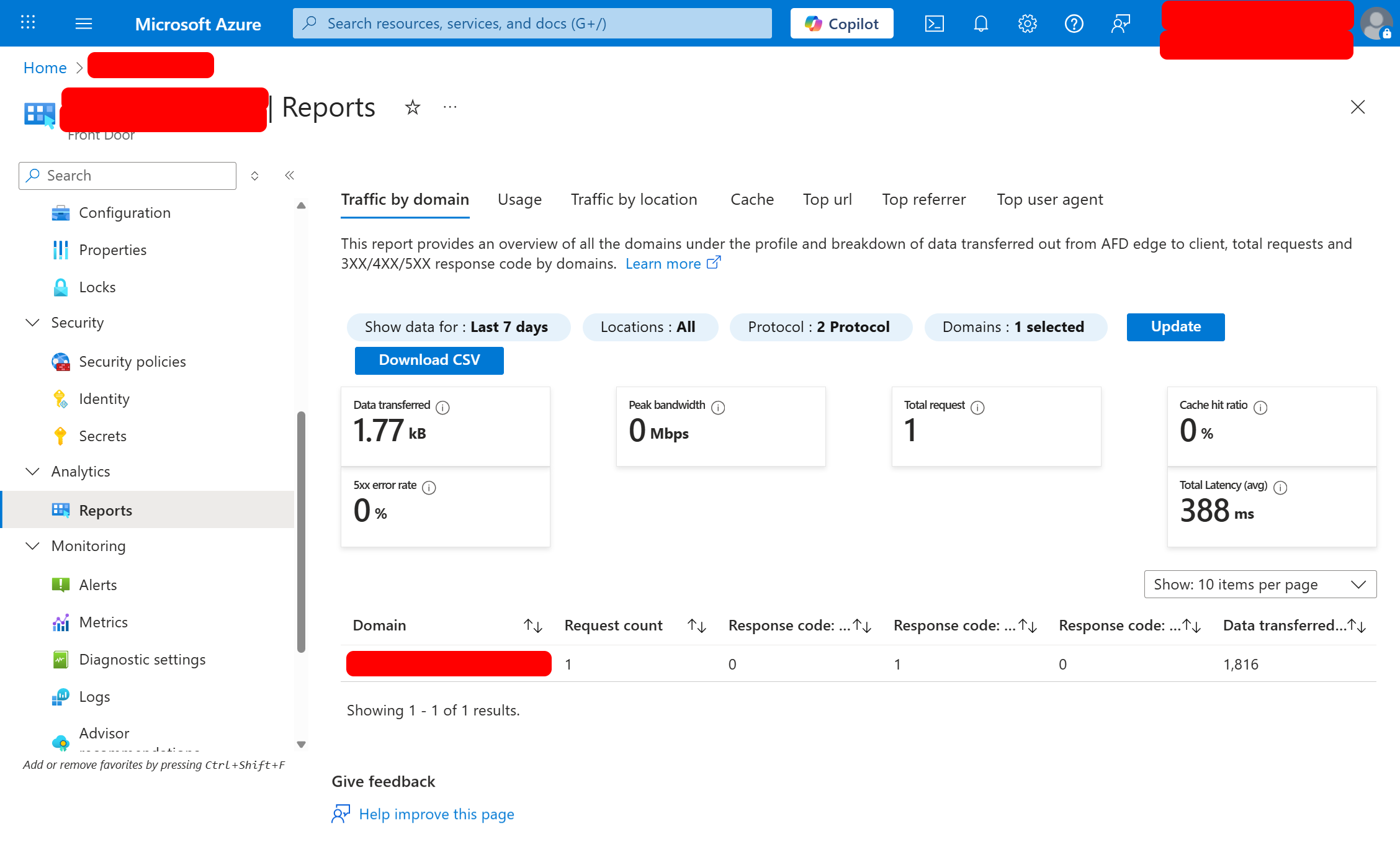Viewport: 1400px width, 847px height.
Task: Open the Learn more link
Action: (x=664, y=263)
